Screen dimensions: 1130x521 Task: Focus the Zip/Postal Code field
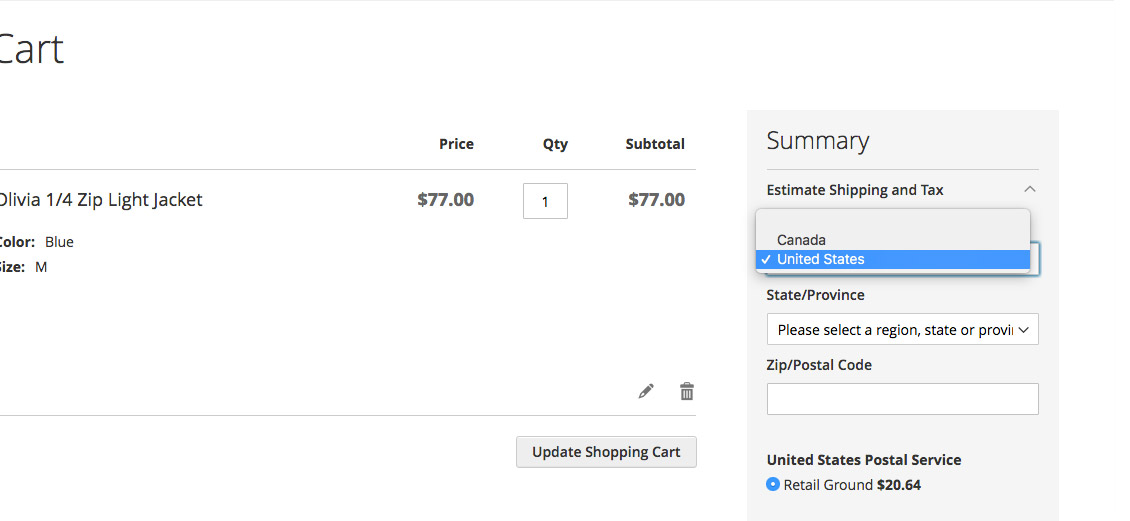(x=902, y=399)
